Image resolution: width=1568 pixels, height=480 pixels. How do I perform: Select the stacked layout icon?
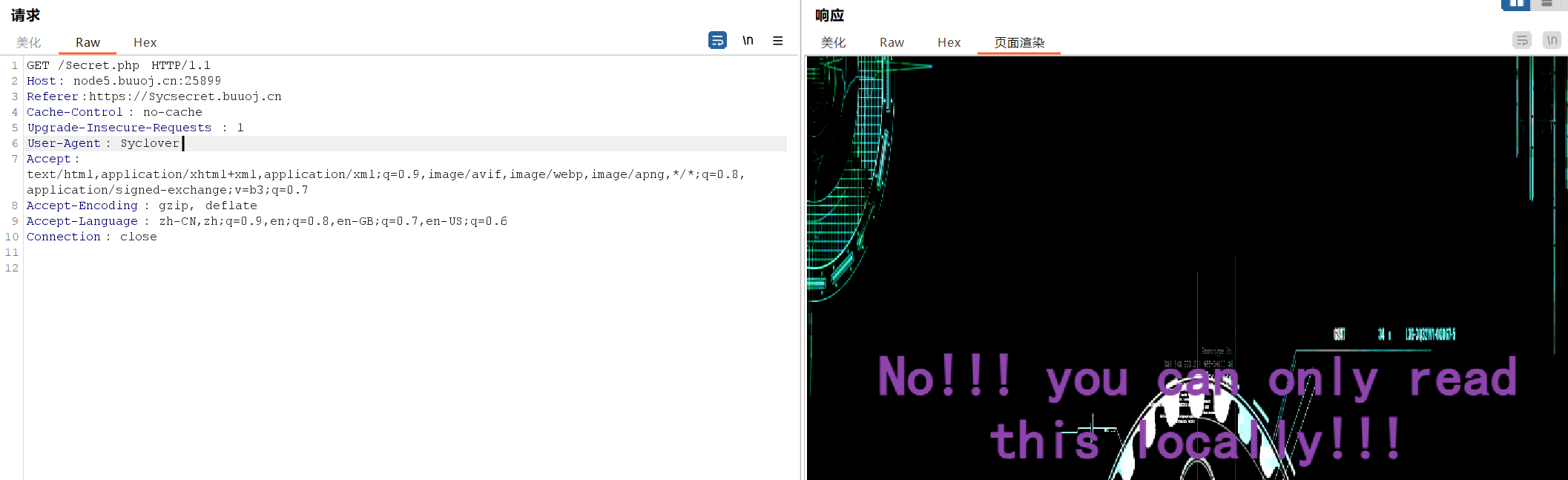(1546, 4)
